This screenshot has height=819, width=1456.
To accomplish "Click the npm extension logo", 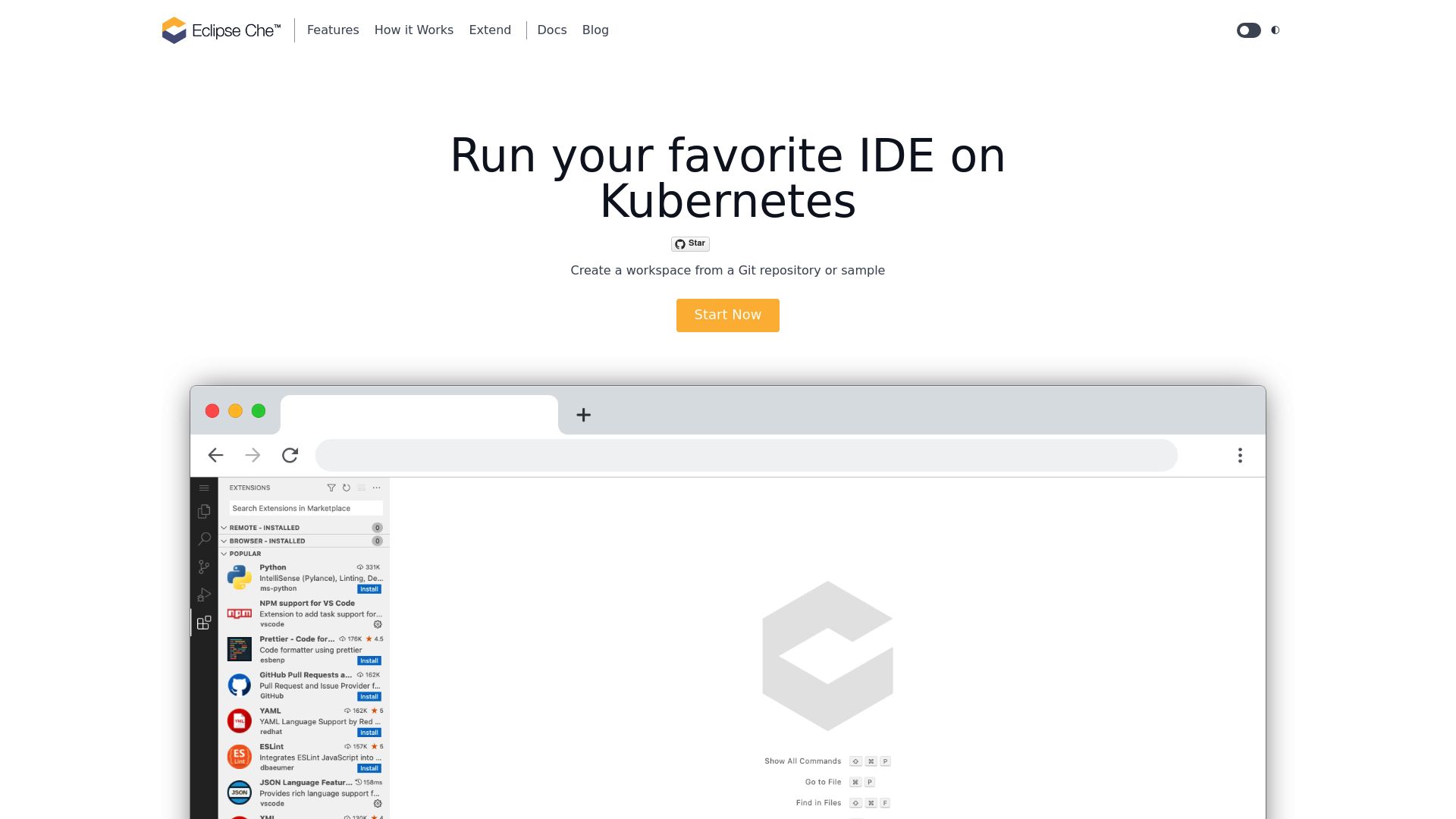I will [240, 613].
